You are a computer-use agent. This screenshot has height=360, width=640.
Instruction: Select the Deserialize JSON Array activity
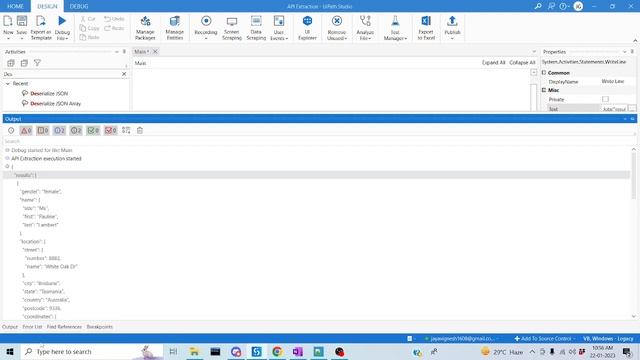pyautogui.click(x=56, y=104)
